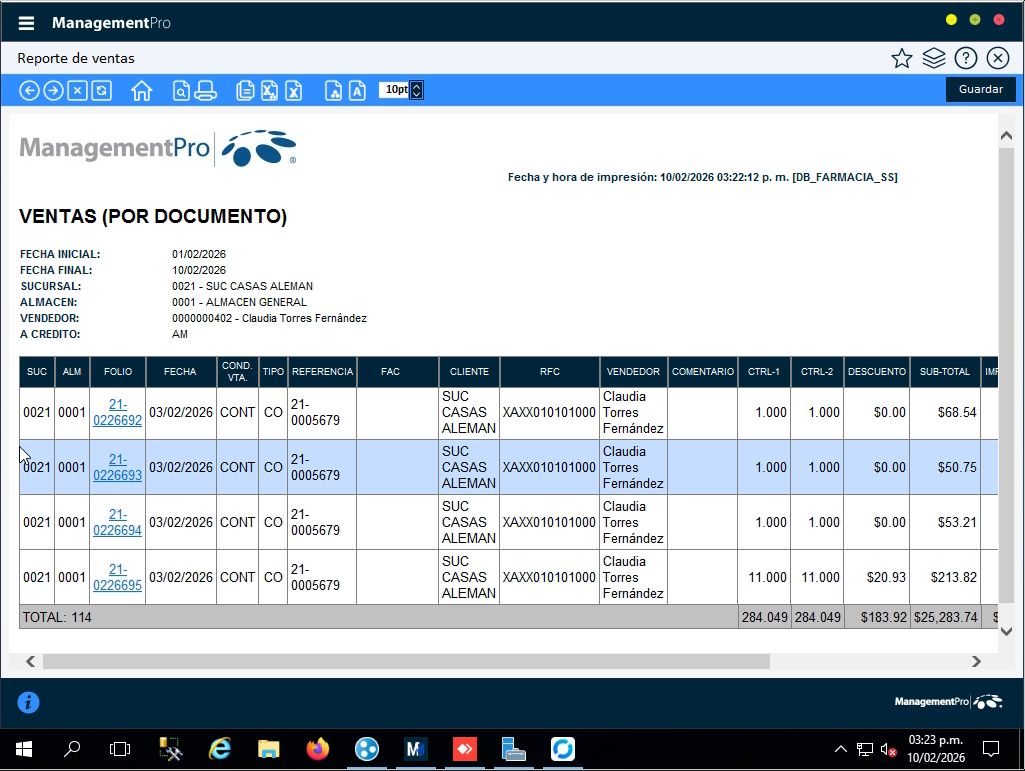Viewport: 1025px width, 771px height.
Task: Click the stacked layers icon in header
Action: (x=934, y=58)
